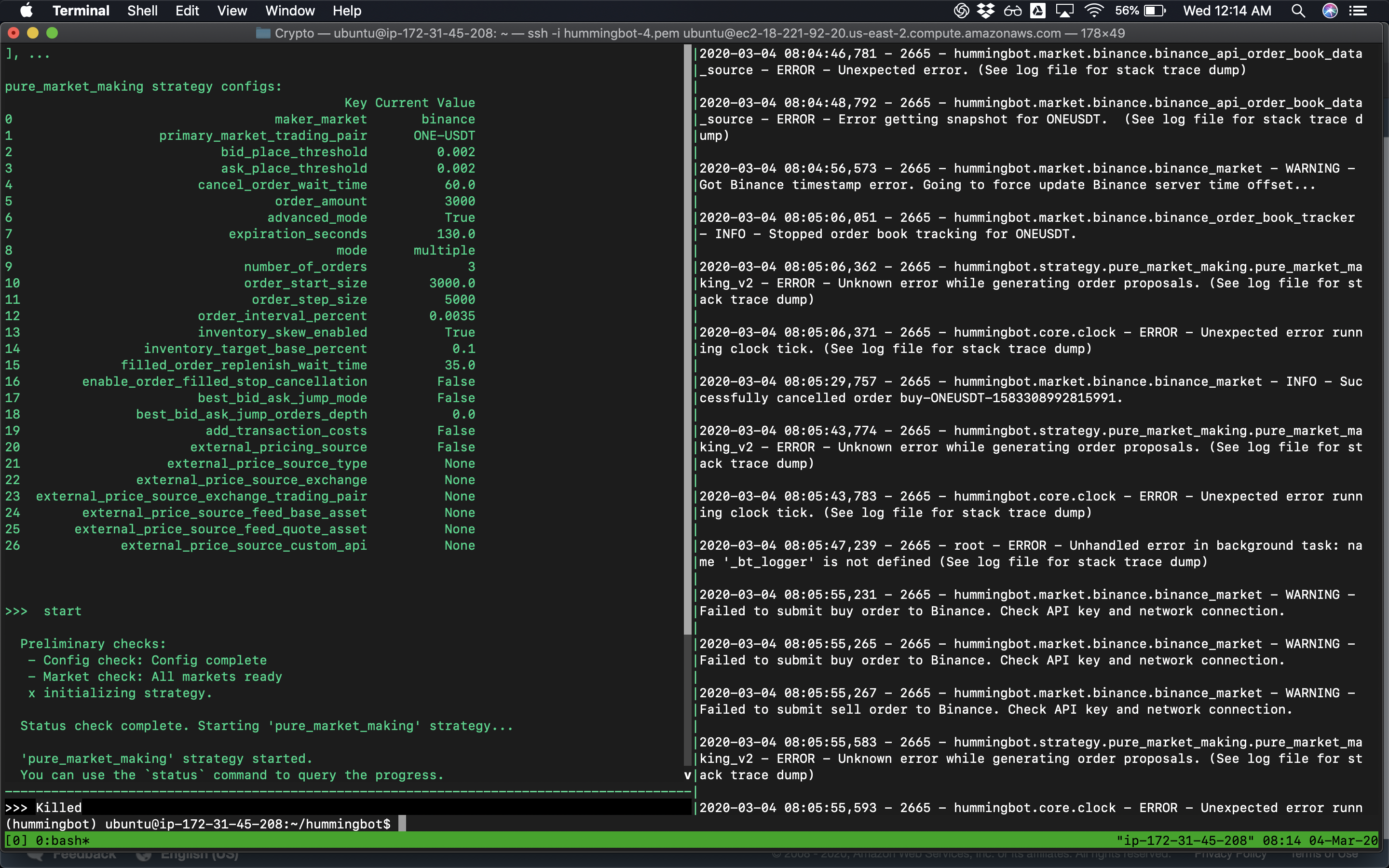
Task: Click the 'add_transaction_costs' config key
Action: [286, 431]
